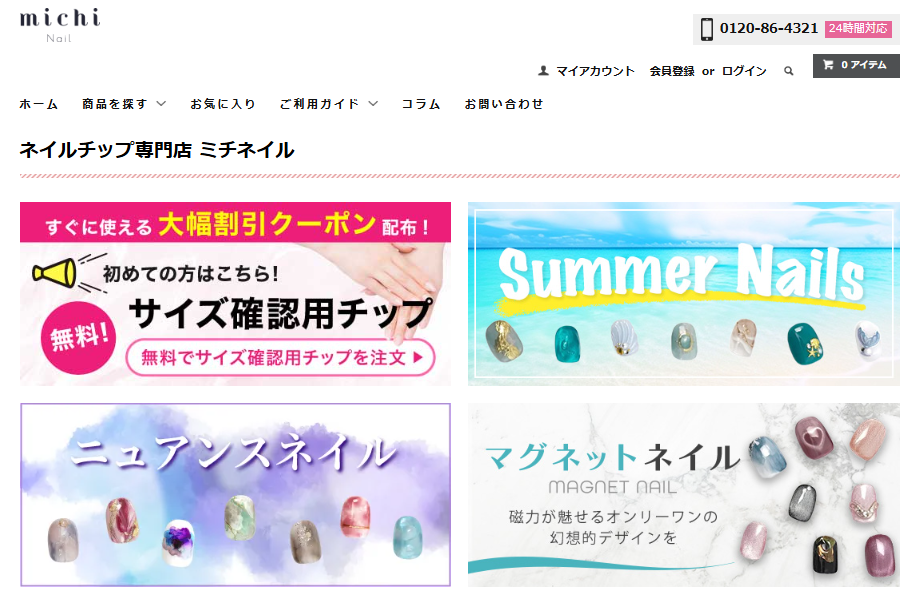Click the My Account person icon
The image size is (904, 592).
click(543, 71)
